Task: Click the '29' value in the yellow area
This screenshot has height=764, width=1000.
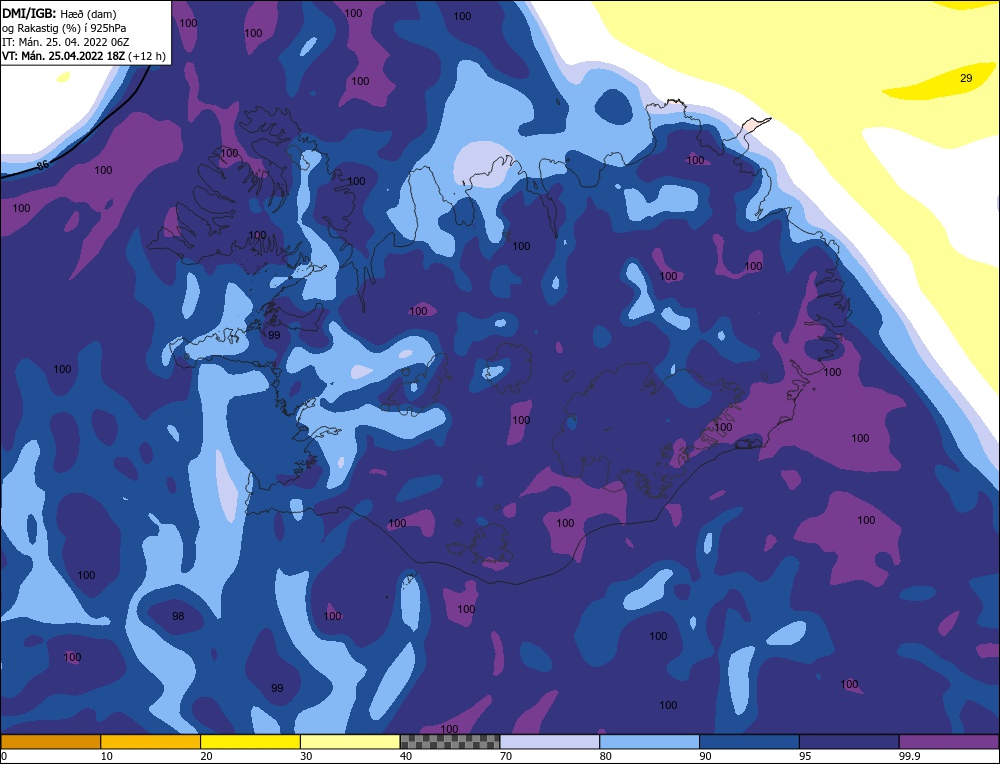Action: tap(966, 78)
